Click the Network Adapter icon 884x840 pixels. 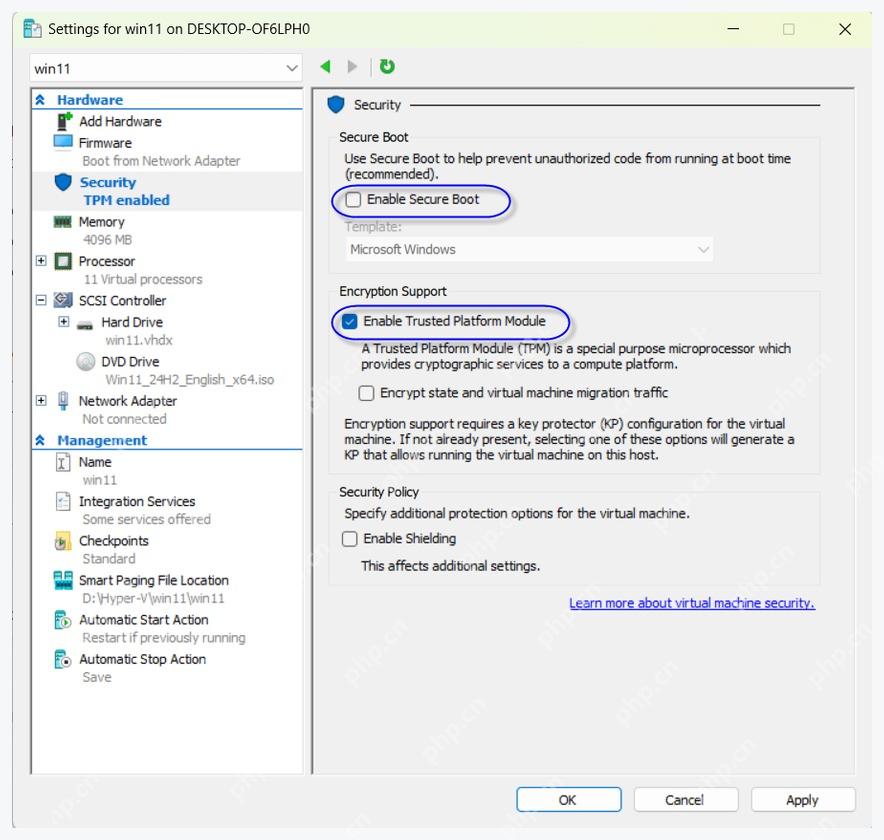coord(63,401)
